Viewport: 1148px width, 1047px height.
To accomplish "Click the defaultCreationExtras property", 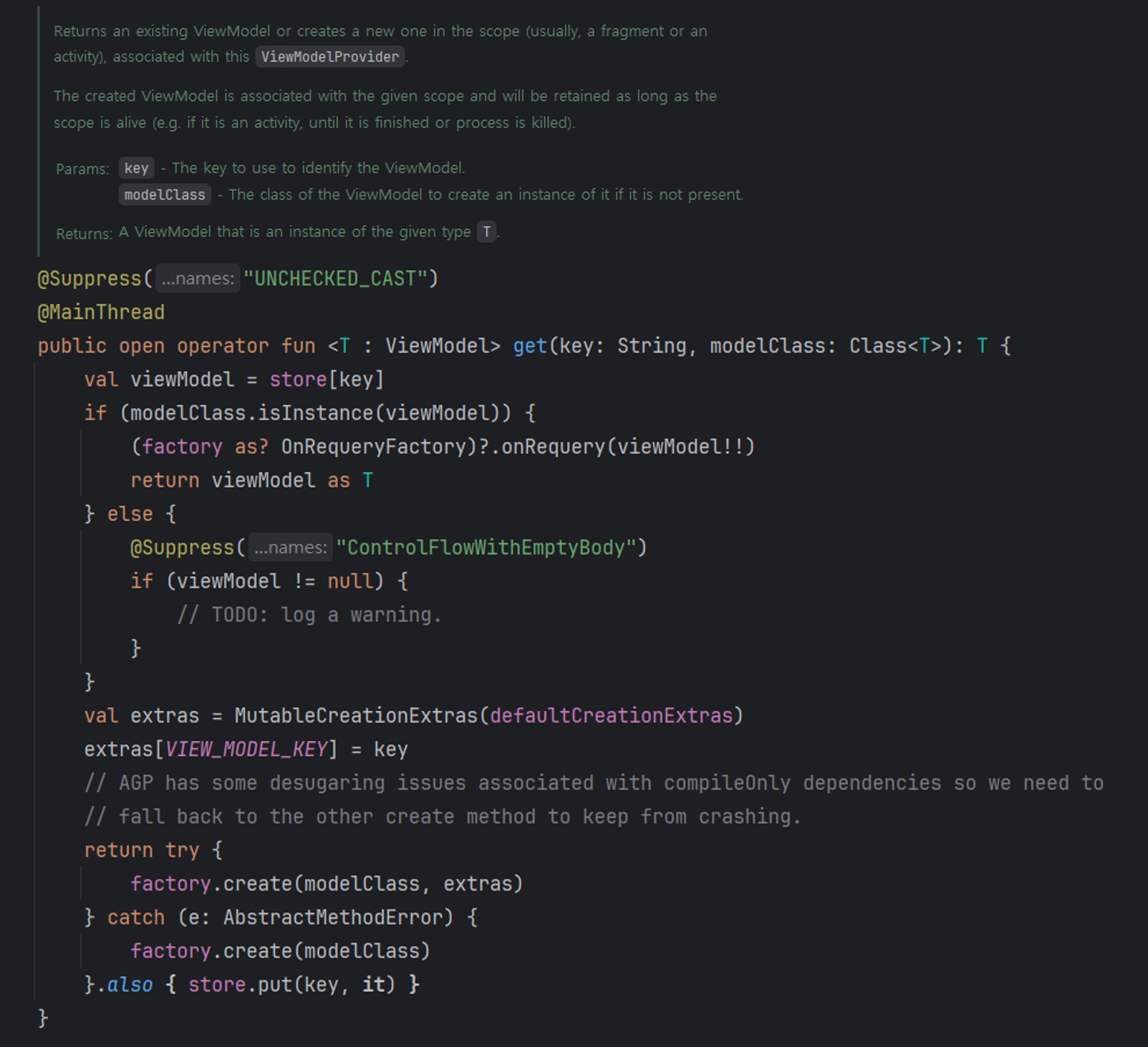I will pos(611,715).
